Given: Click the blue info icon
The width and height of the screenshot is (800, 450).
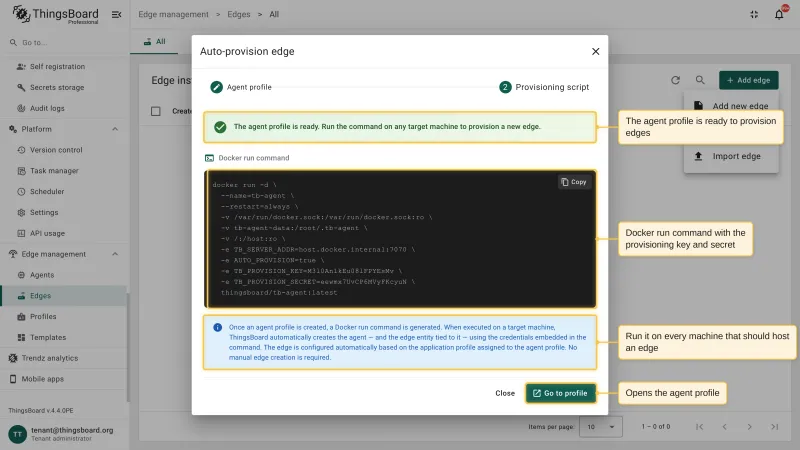Looking at the screenshot, I should pos(217,328).
